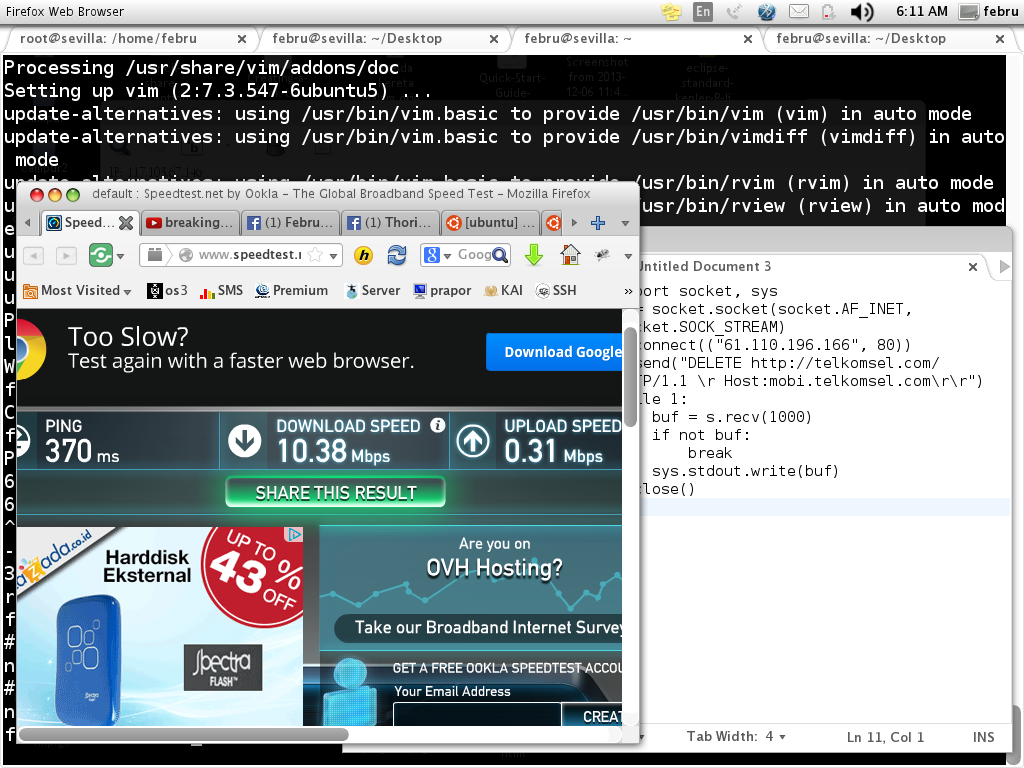This screenshot has width=1024, height=768.
Task: Take our Broadband Internet Survey button
Action: (479, 628)
